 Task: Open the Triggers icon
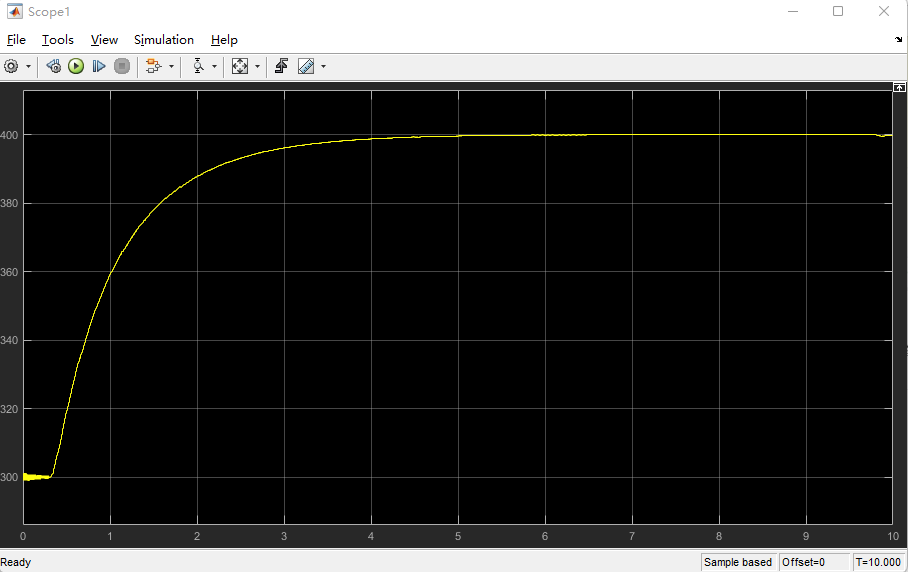(x=281, y=66)
